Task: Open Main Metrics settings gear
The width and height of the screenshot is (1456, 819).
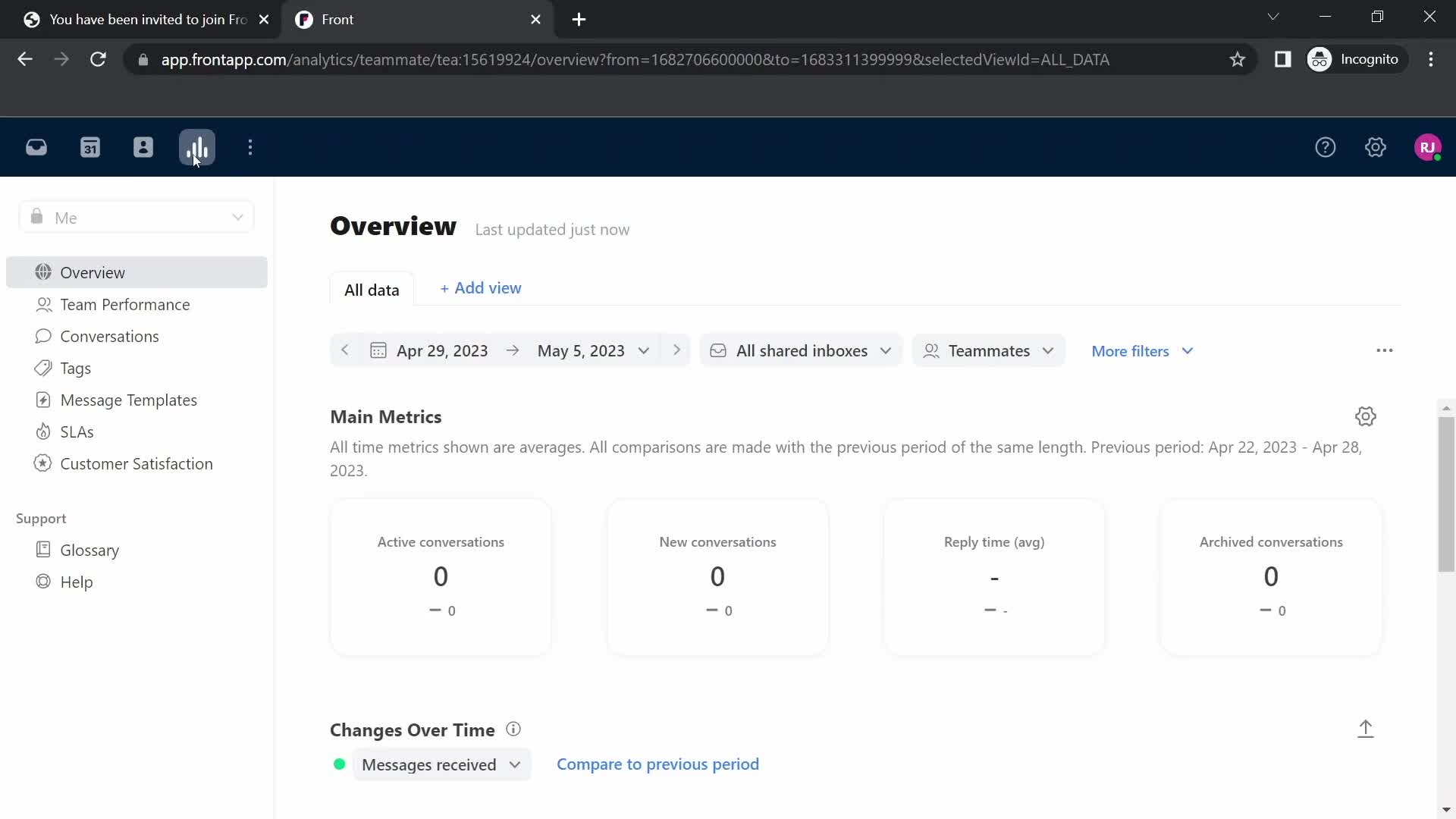Action: coord(1366,416)
